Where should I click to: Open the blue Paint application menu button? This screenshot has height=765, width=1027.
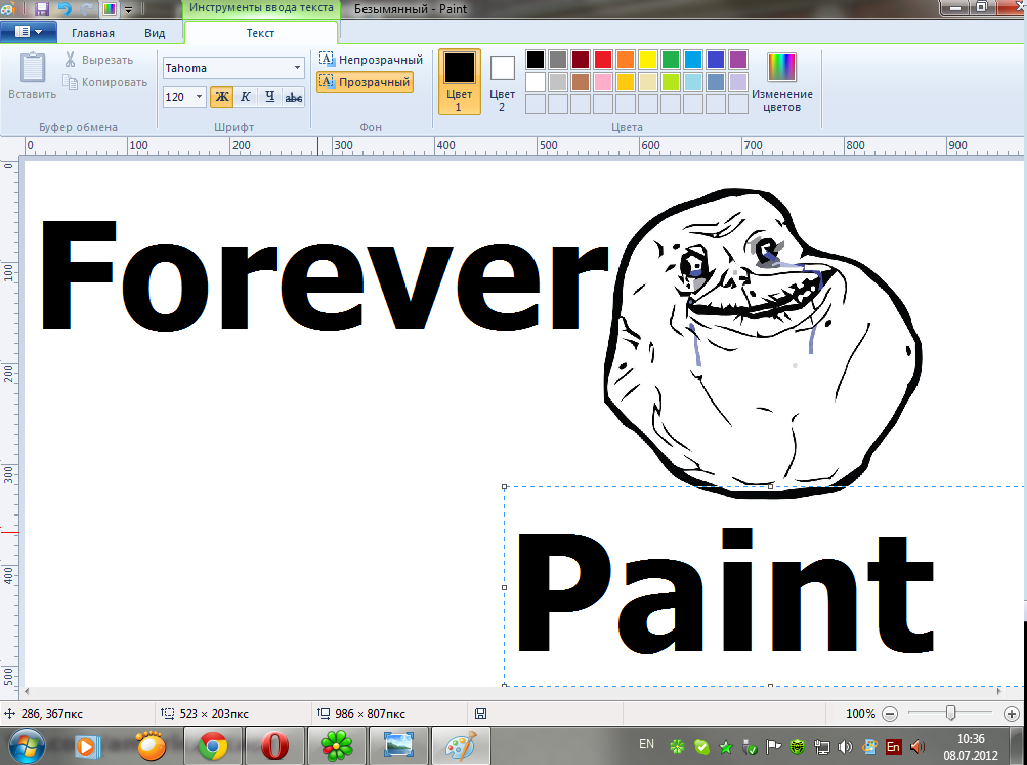coord(28,32)
